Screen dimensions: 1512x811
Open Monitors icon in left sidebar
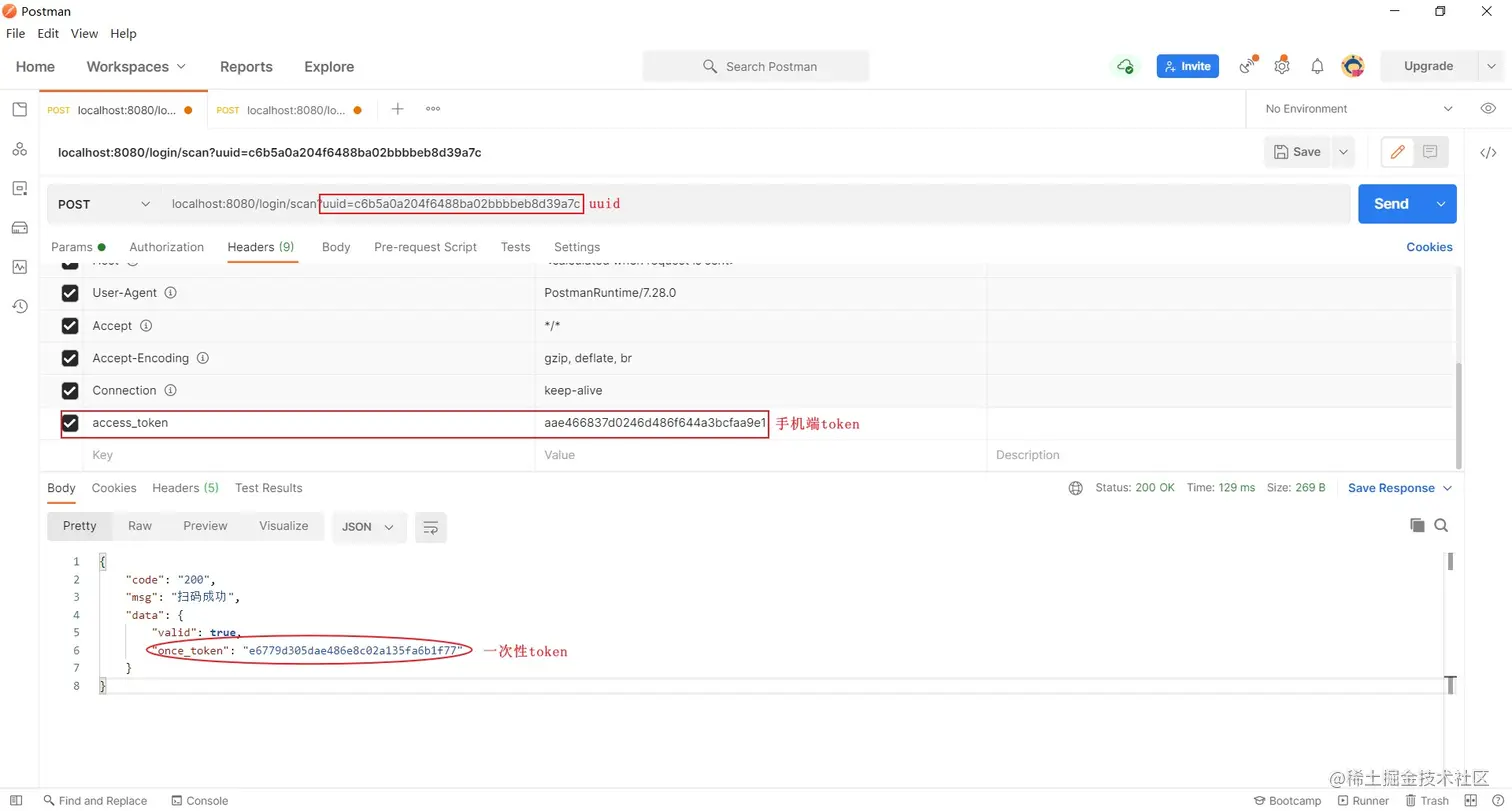tap(19, 267)
